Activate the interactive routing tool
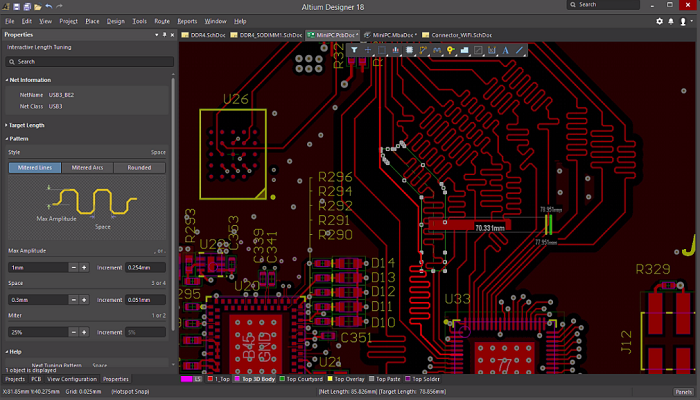 [x=423, y=50]
